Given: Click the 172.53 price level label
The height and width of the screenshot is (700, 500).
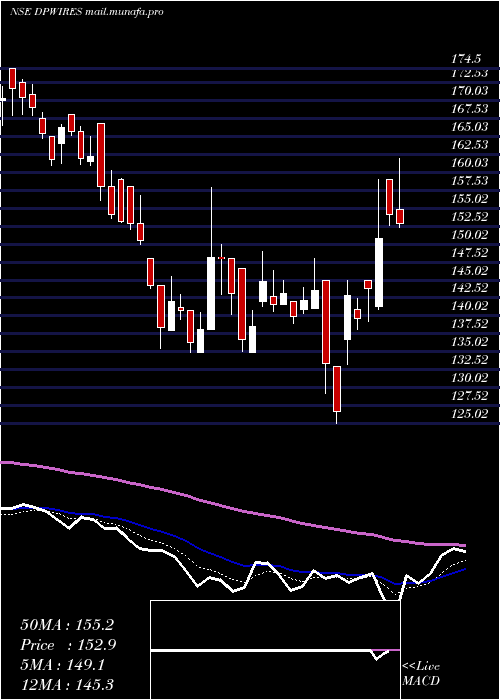Looking at the screenshot, I should [x=472, y=73].
